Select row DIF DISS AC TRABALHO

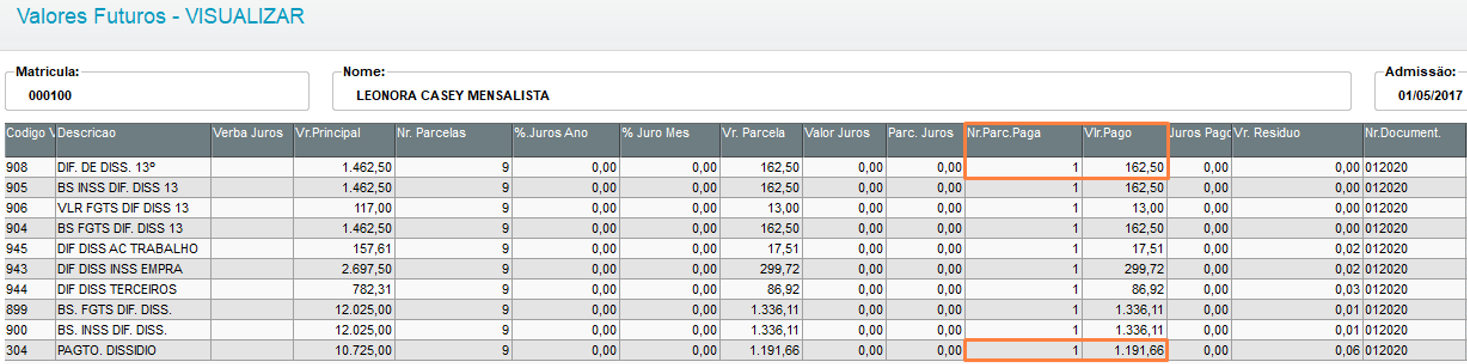(735, 248)
